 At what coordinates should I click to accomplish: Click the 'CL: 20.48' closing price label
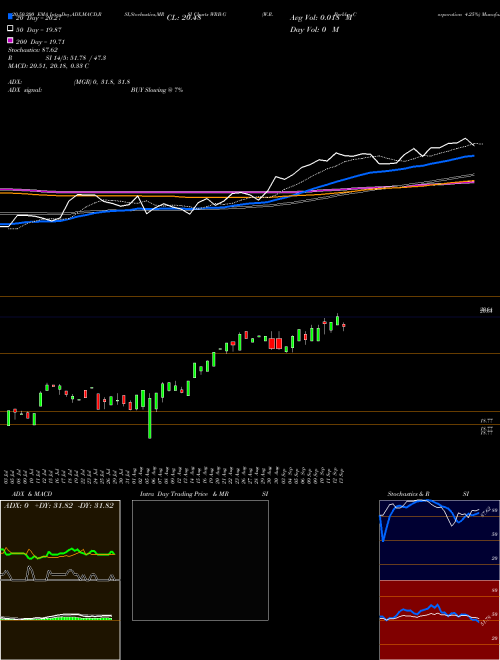pyautogui.click(x=184, y=18)
